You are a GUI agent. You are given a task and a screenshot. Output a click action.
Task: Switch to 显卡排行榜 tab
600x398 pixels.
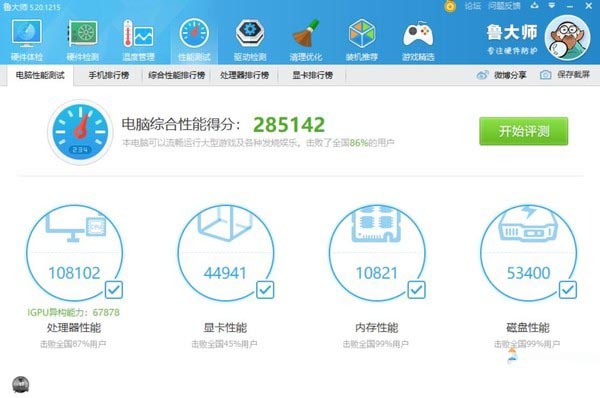(x=313, y=75)
